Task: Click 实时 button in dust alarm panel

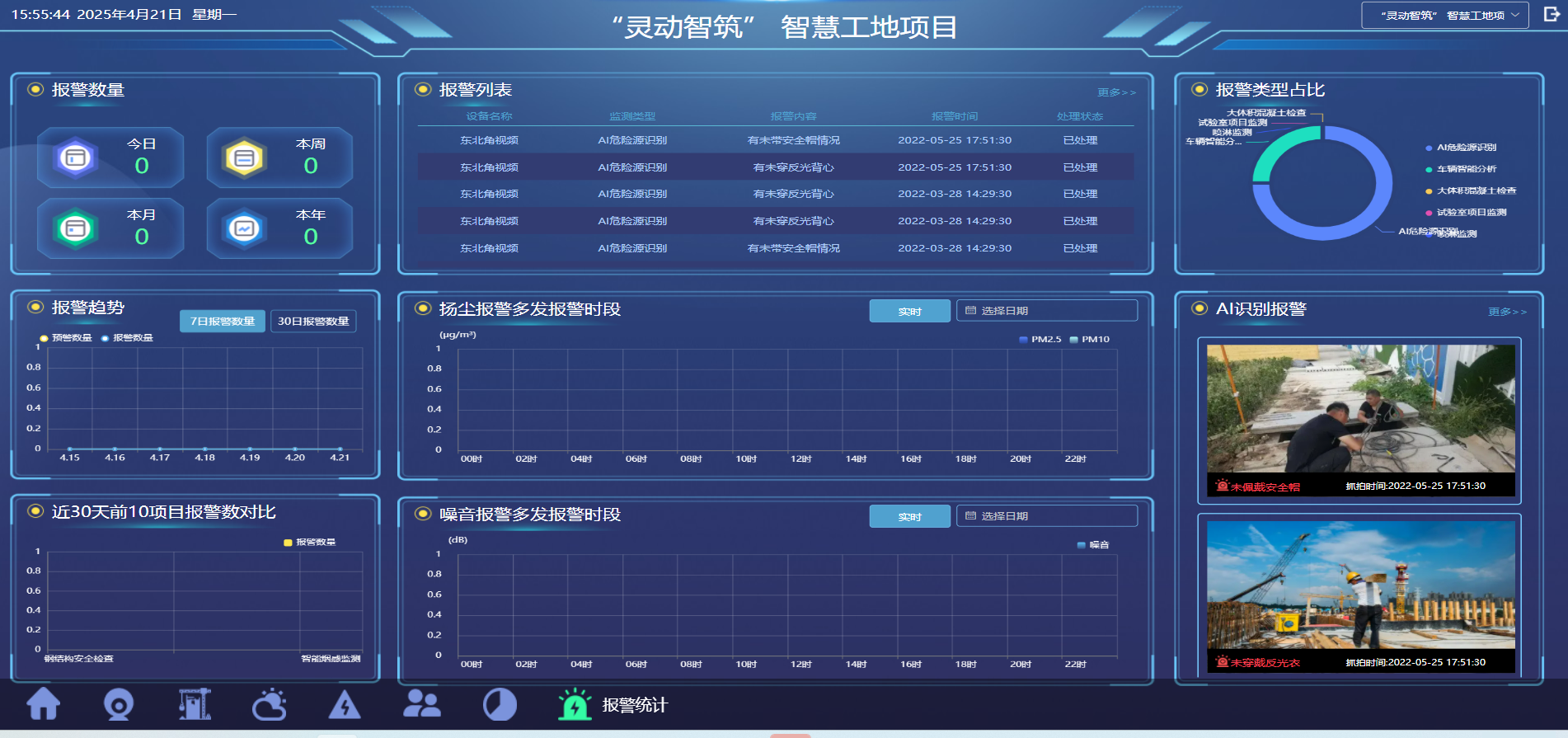Action: point(909,311)
